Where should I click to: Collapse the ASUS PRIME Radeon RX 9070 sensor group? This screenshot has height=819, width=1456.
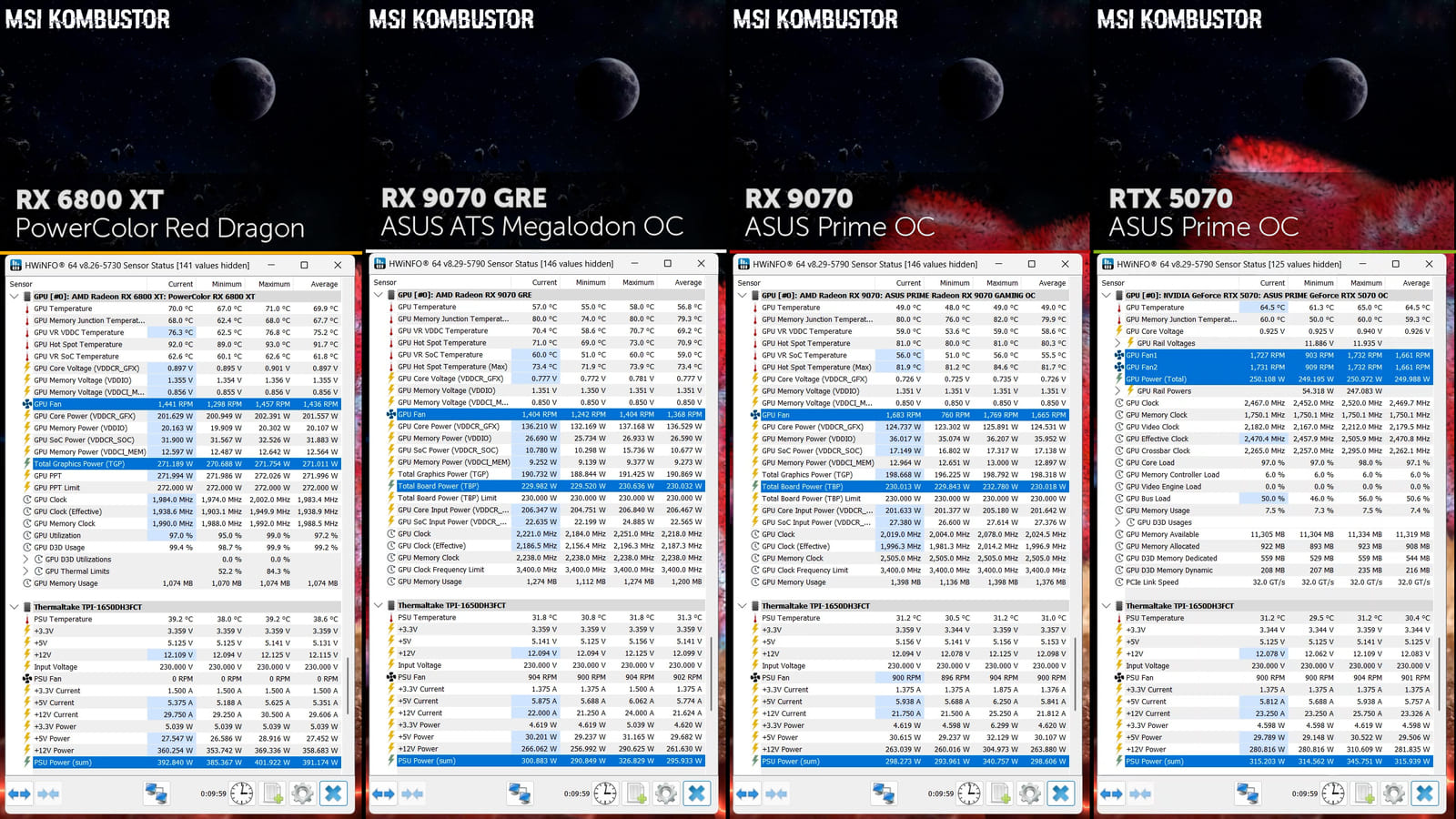coord(742,295)
